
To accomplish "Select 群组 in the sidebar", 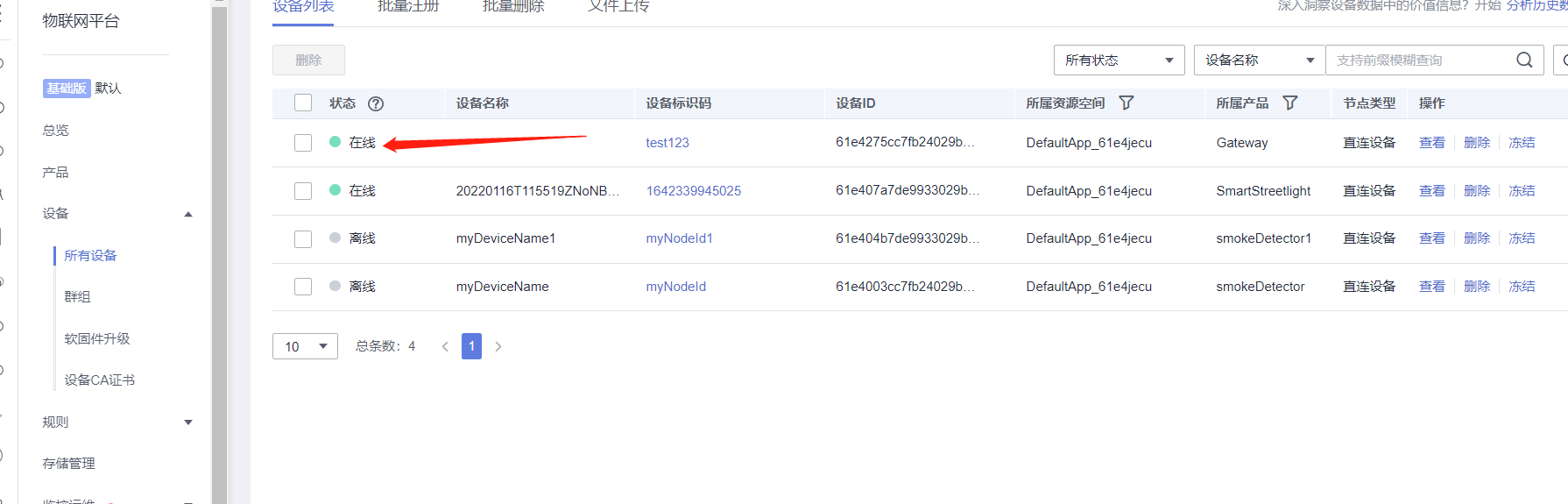I will click(x=77, y=296).
